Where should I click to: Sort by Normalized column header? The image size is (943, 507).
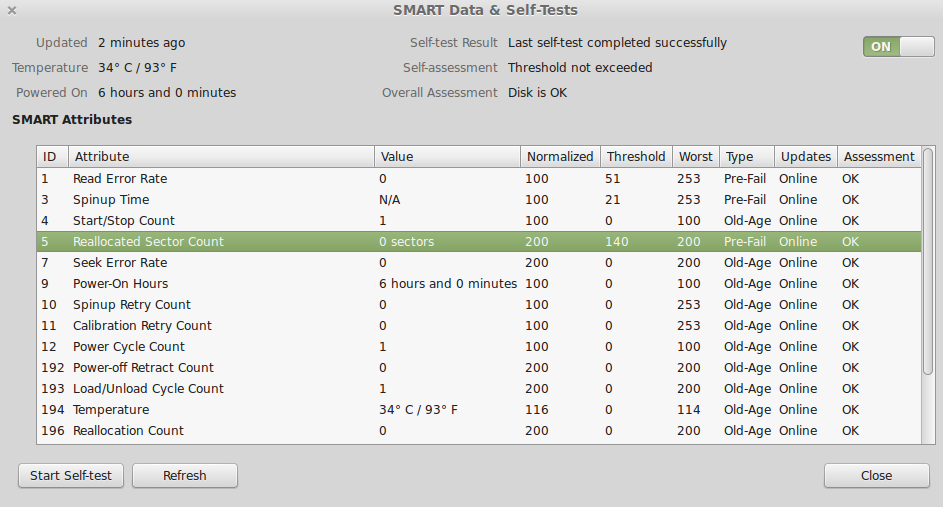(x=561, y=156)
